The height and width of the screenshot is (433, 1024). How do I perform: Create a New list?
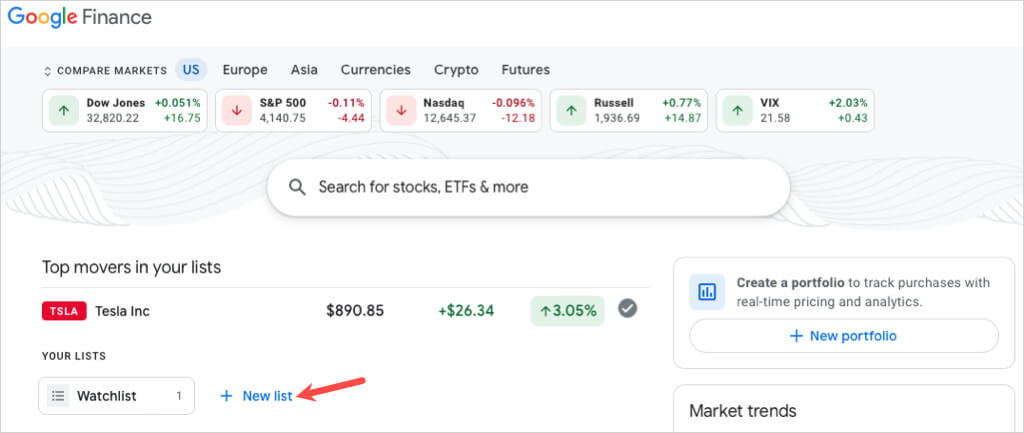(256, 396)
